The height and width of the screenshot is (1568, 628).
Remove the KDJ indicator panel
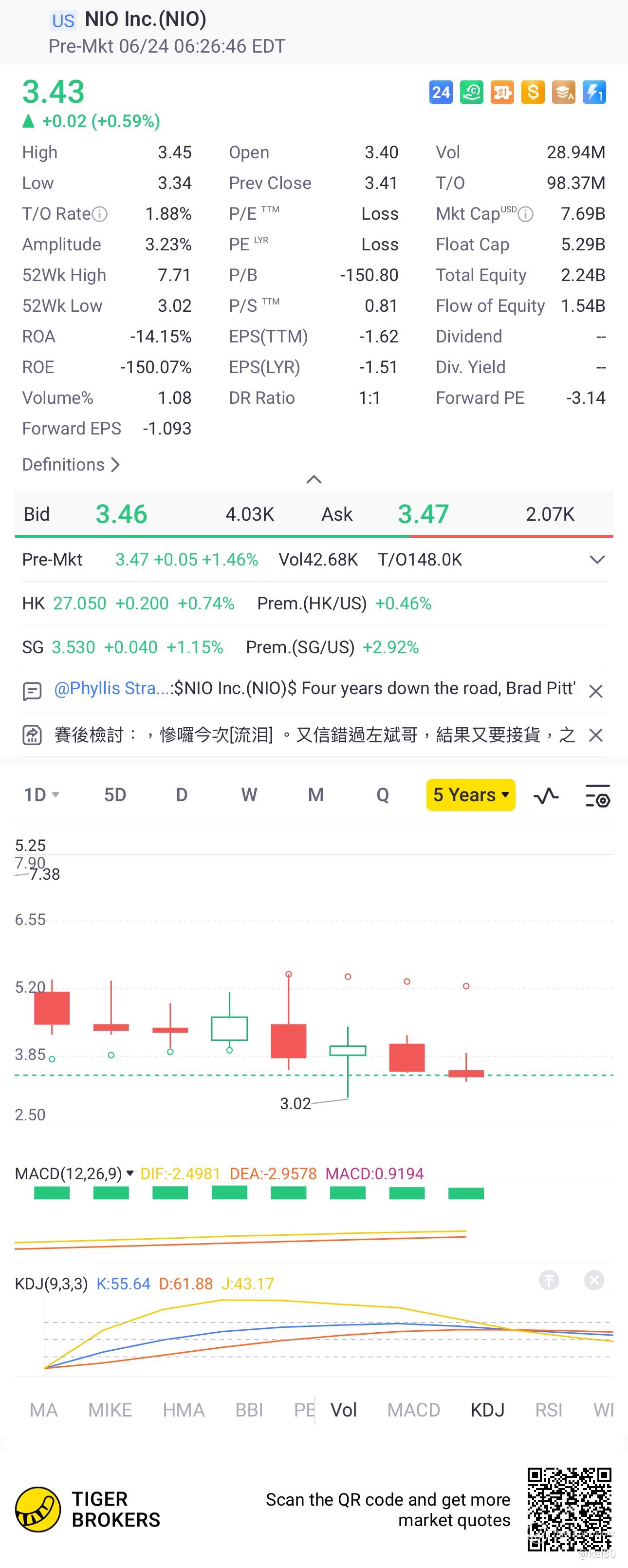coord(594,1280)
